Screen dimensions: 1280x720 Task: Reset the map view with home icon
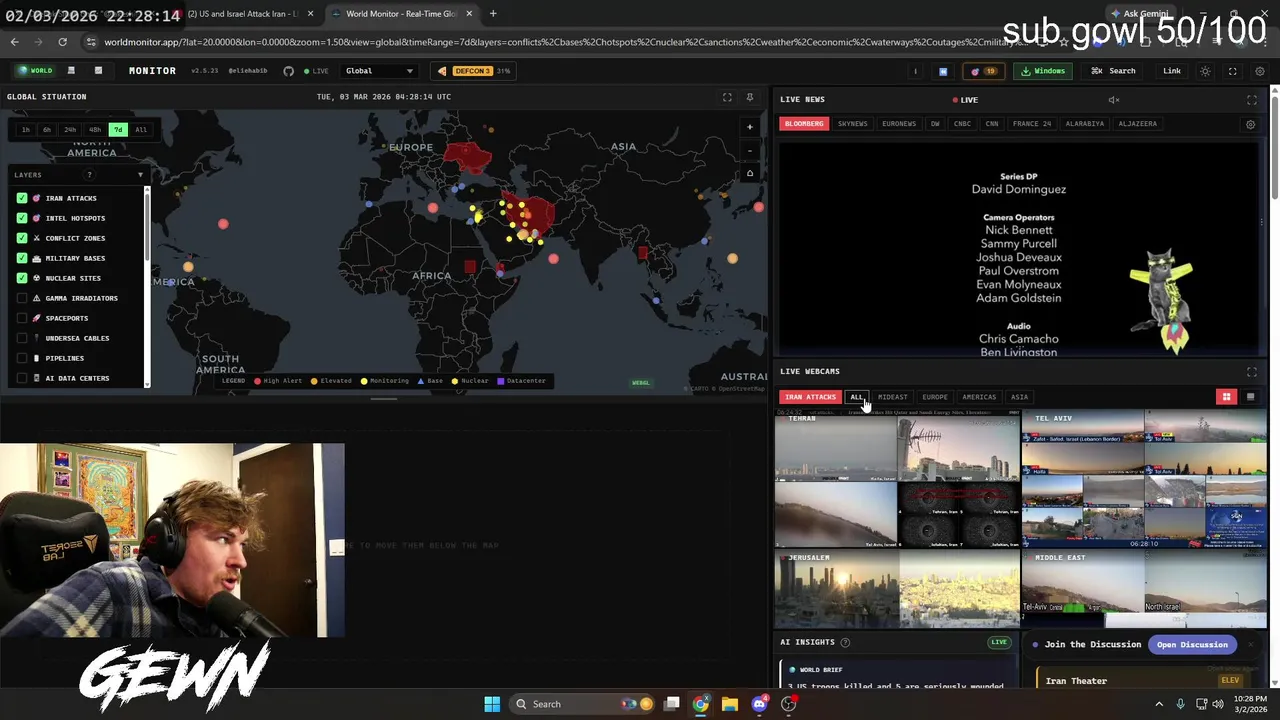point(750,173)
